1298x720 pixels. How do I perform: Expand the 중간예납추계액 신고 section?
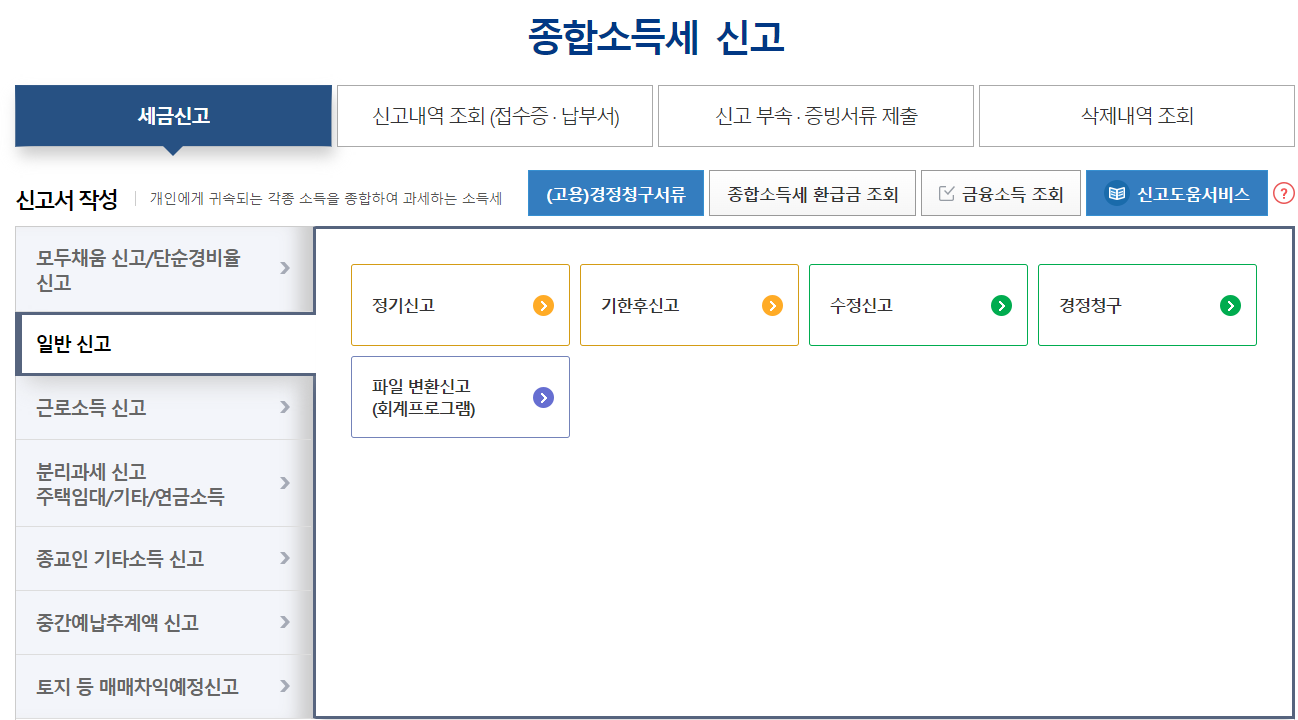150,622
